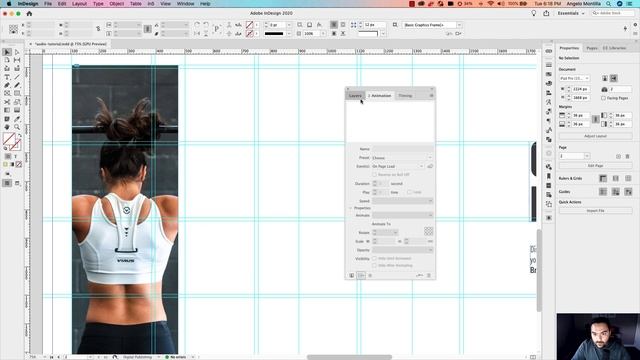
Task: Select the Pencil tool
Action: click(x=17, y=85)
